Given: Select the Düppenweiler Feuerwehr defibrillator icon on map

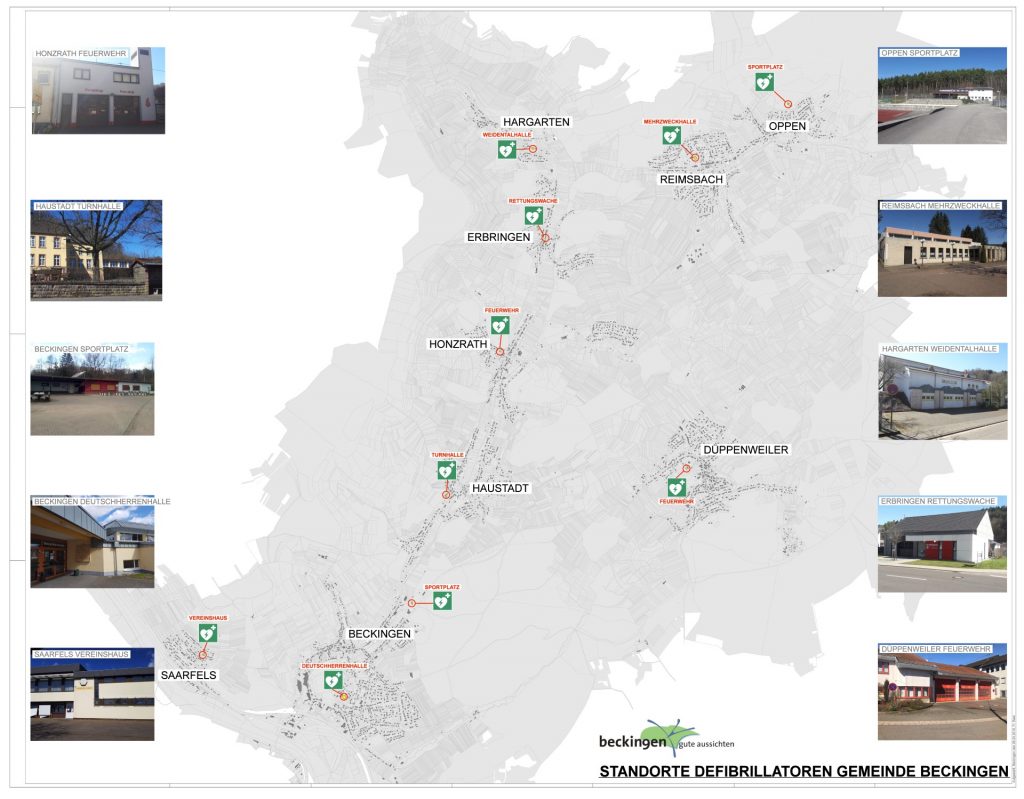Looking at the screenshot, I should click(x=677, y=487).
